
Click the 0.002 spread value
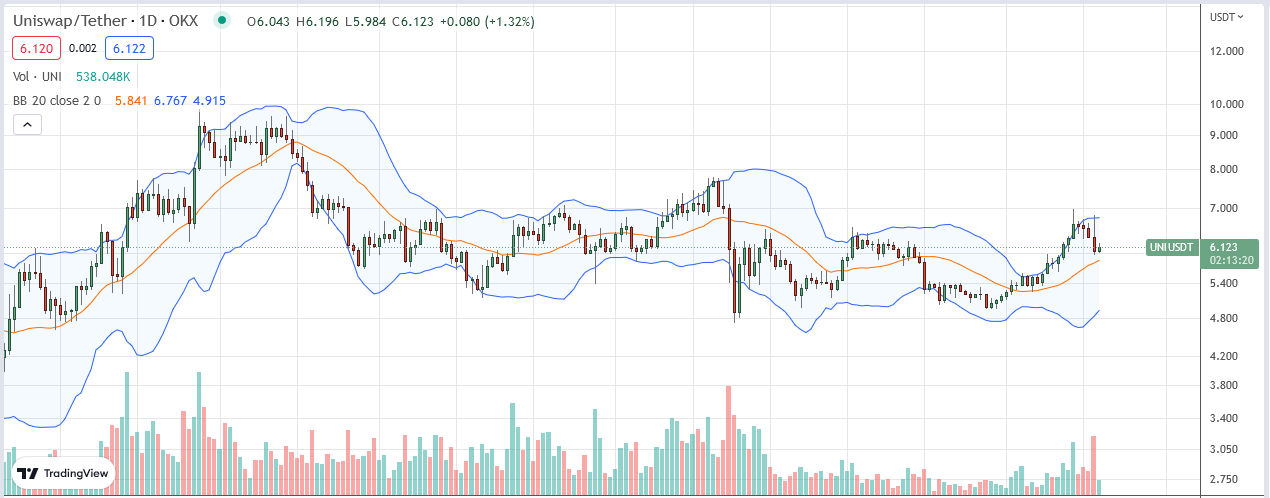(83, 47)
